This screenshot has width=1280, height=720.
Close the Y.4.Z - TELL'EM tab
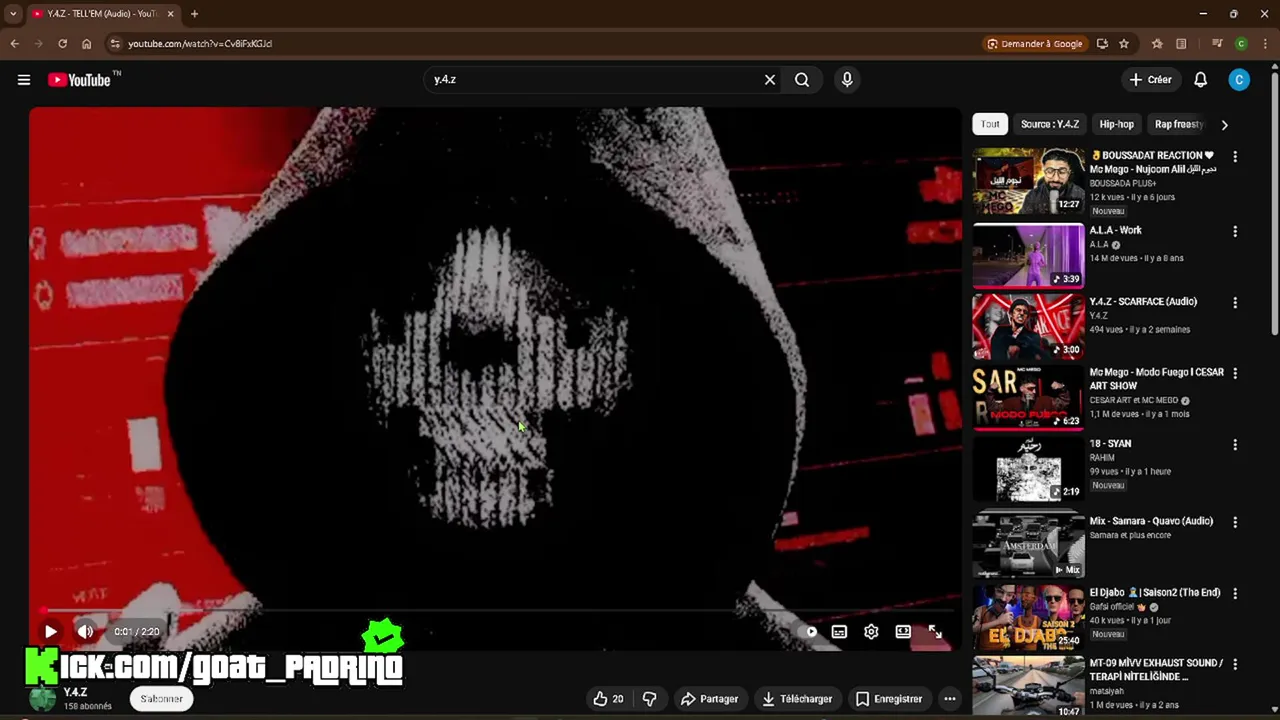[170, 14]
